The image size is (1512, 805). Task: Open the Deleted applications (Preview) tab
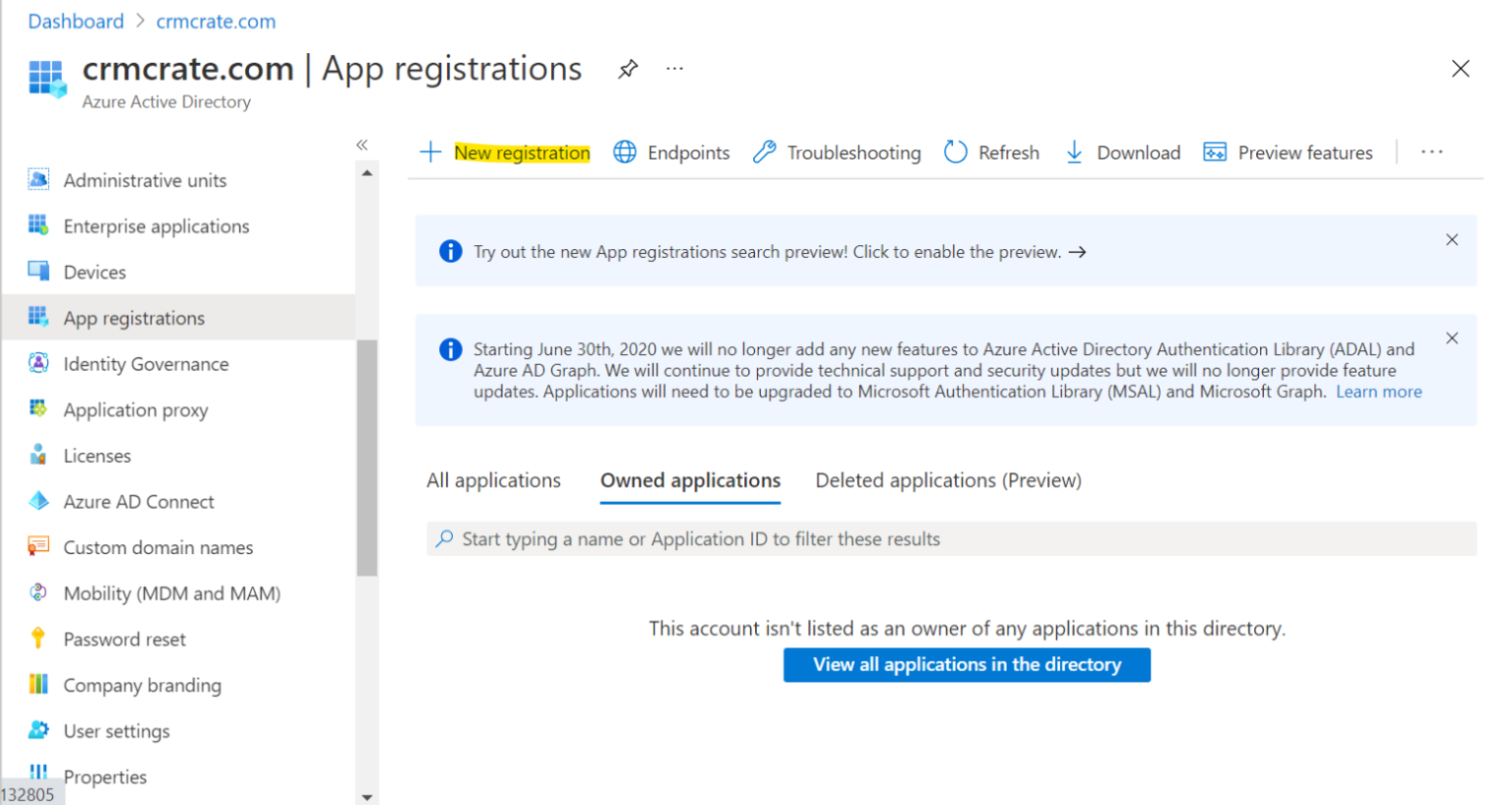click(948, 480)
